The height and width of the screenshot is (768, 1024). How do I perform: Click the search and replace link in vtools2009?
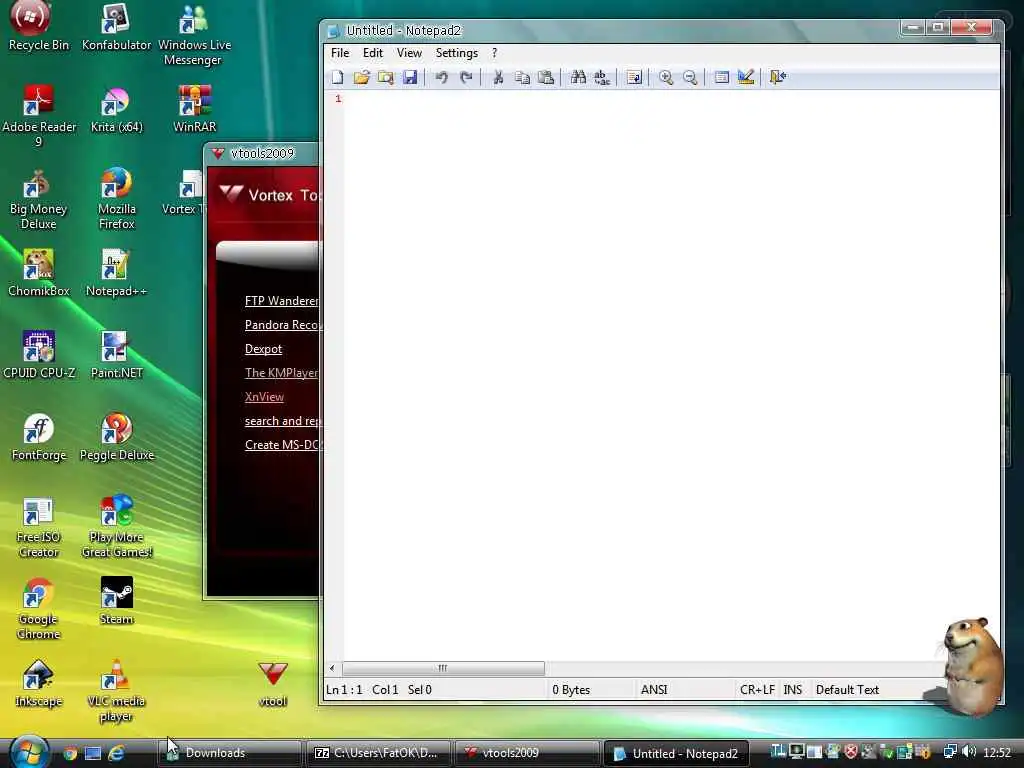(x=282, y=421)
